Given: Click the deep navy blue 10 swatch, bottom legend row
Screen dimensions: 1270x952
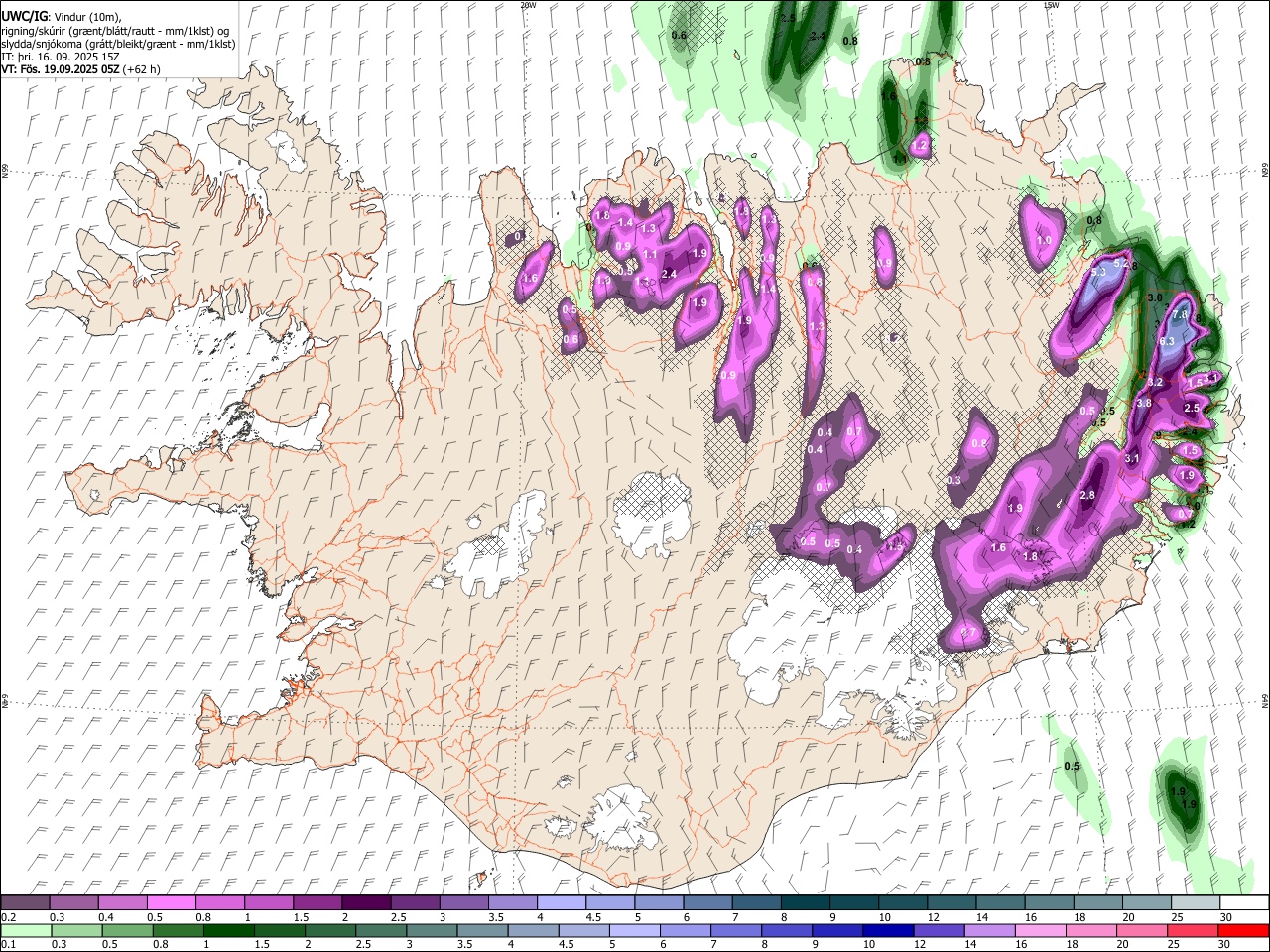Looking at the screenshot, I should click(887, 930).
